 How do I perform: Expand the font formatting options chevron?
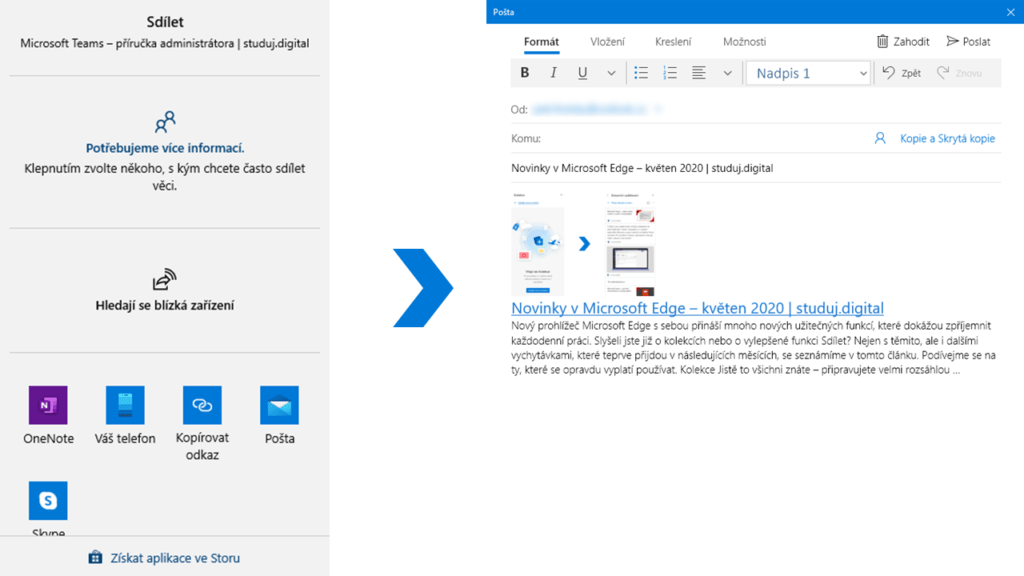coord(611,73)
